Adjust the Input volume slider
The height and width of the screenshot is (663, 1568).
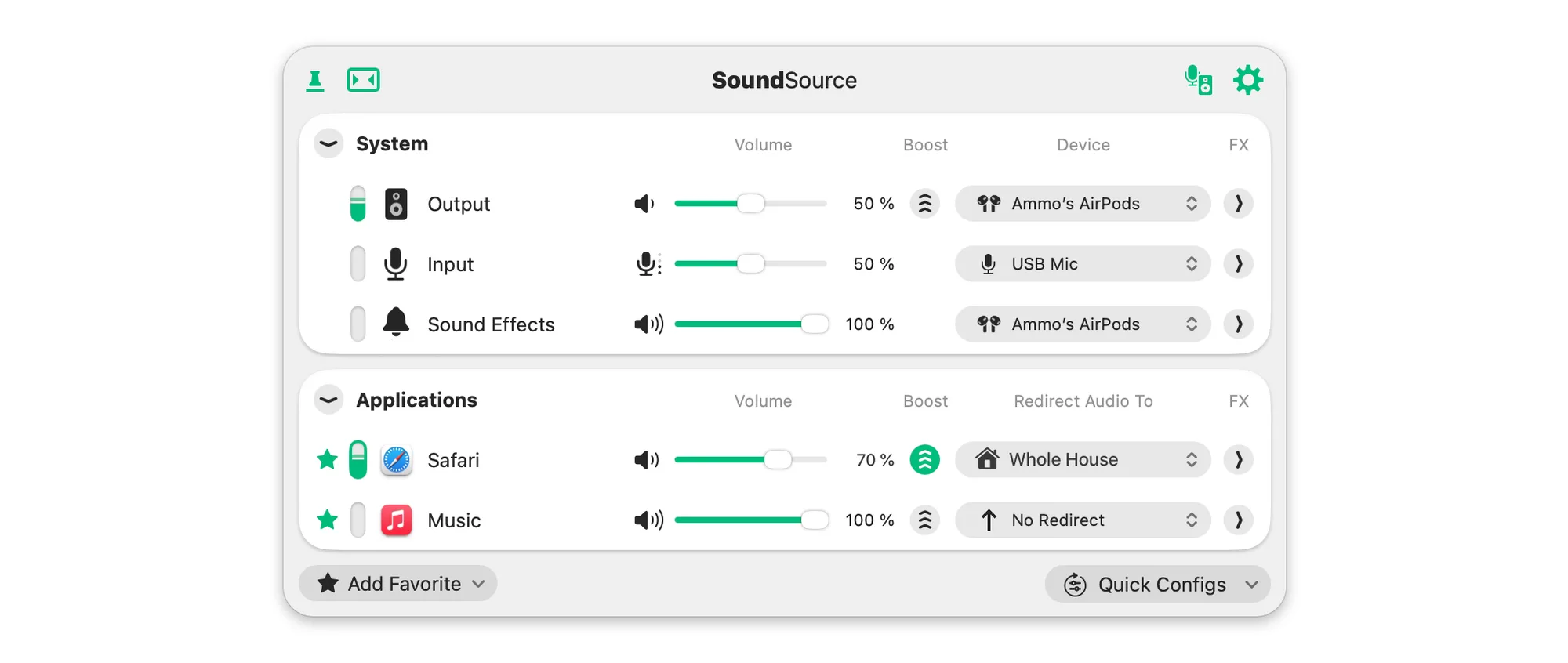coord(750,264)
